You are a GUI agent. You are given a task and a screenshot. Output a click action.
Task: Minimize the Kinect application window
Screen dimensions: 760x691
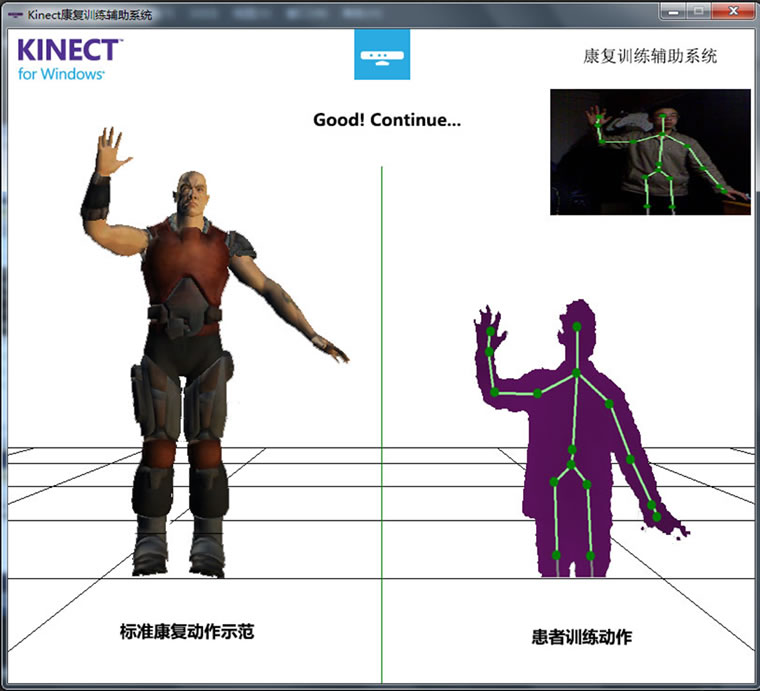tap(671, 10)
